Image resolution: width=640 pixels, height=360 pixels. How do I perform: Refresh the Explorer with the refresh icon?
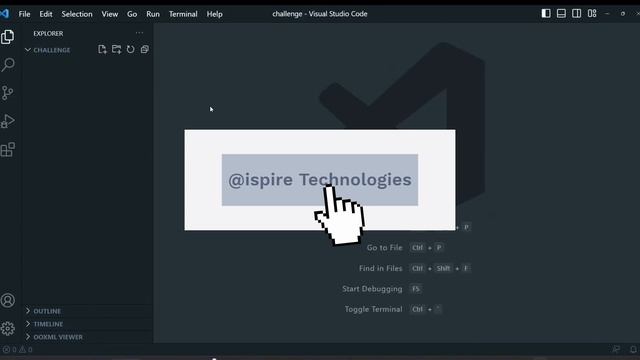131,49
